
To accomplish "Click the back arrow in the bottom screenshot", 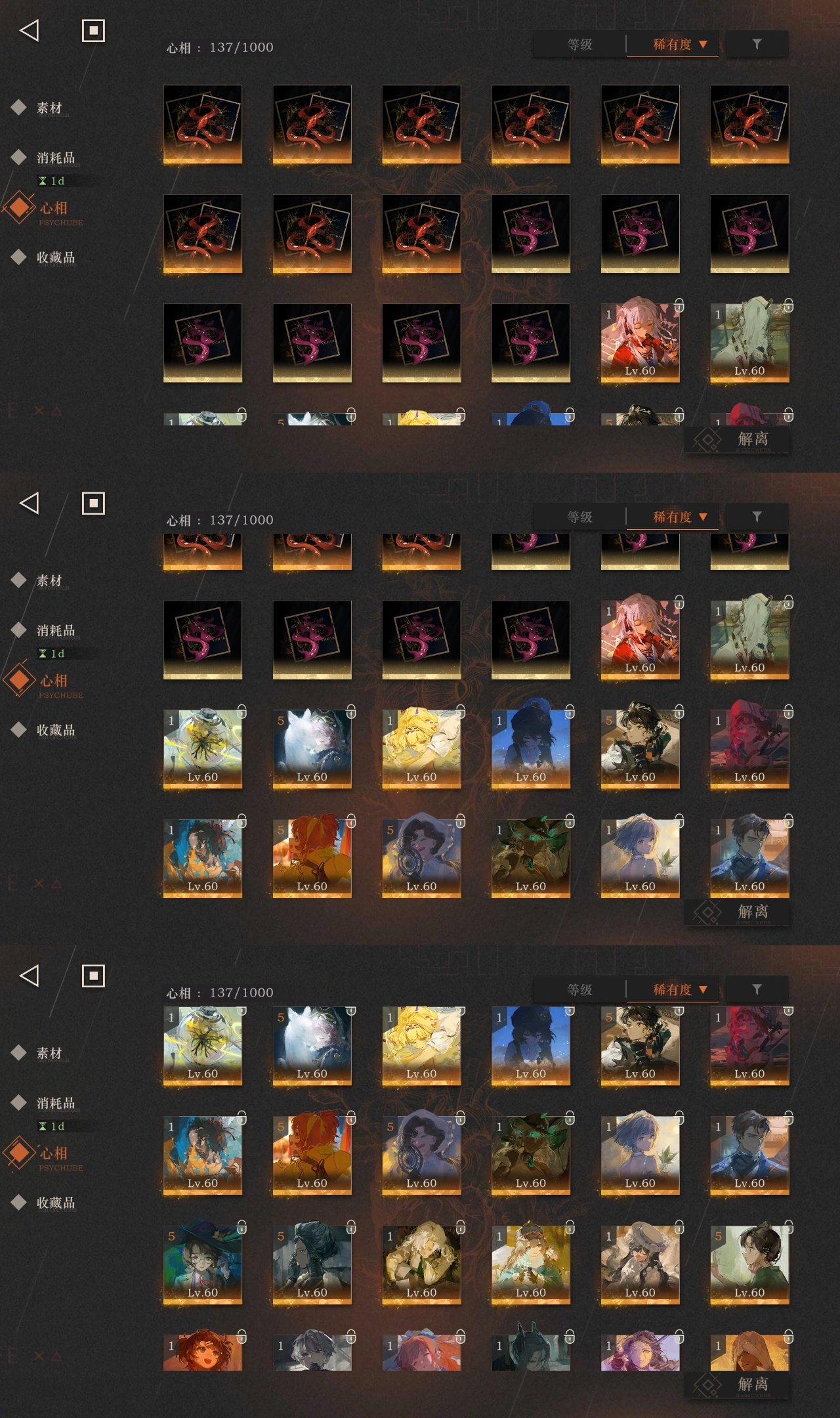I will pyautogui.click(x=30, y=976).
